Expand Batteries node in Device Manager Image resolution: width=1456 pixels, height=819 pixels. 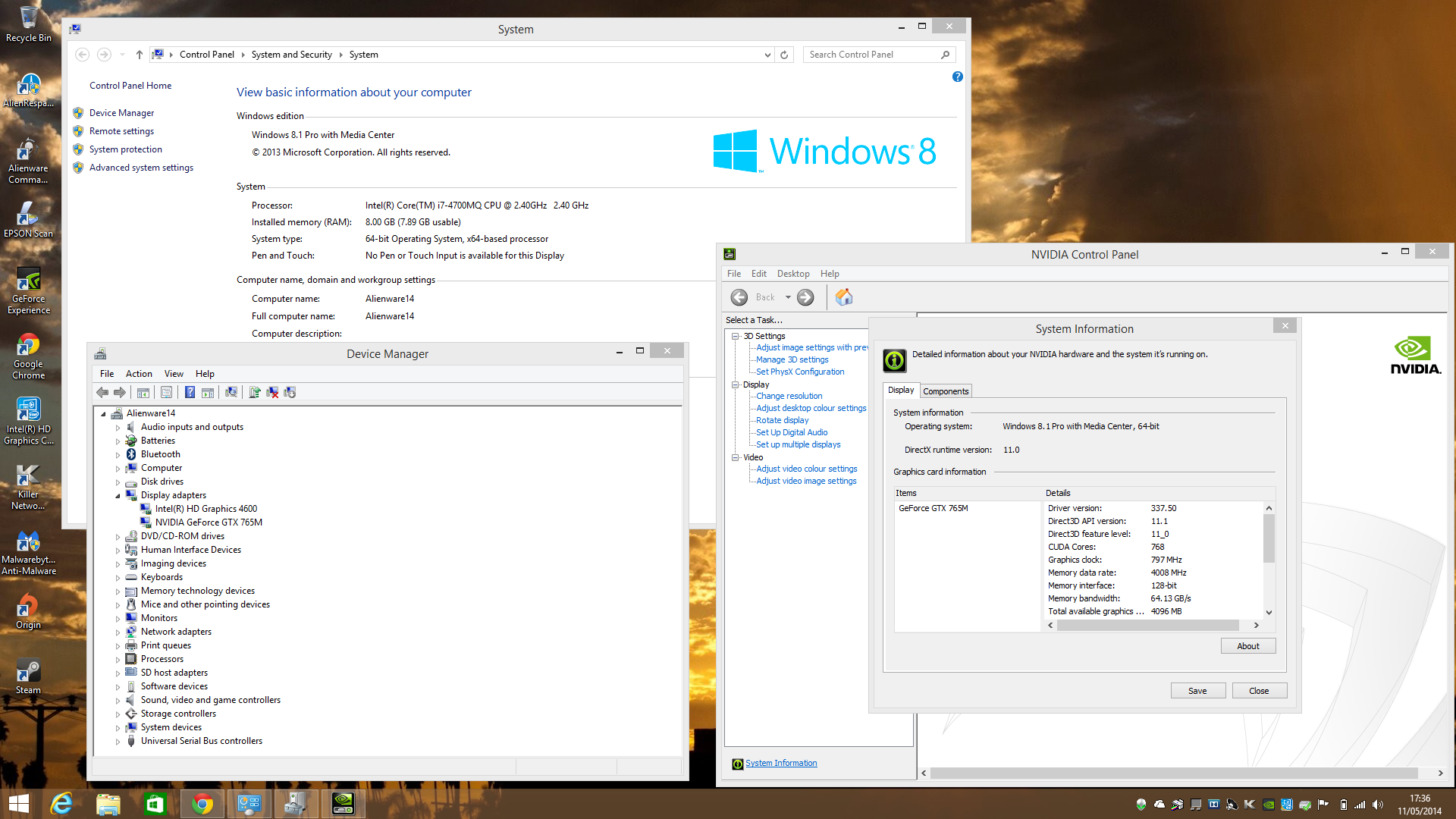[118, 441]
